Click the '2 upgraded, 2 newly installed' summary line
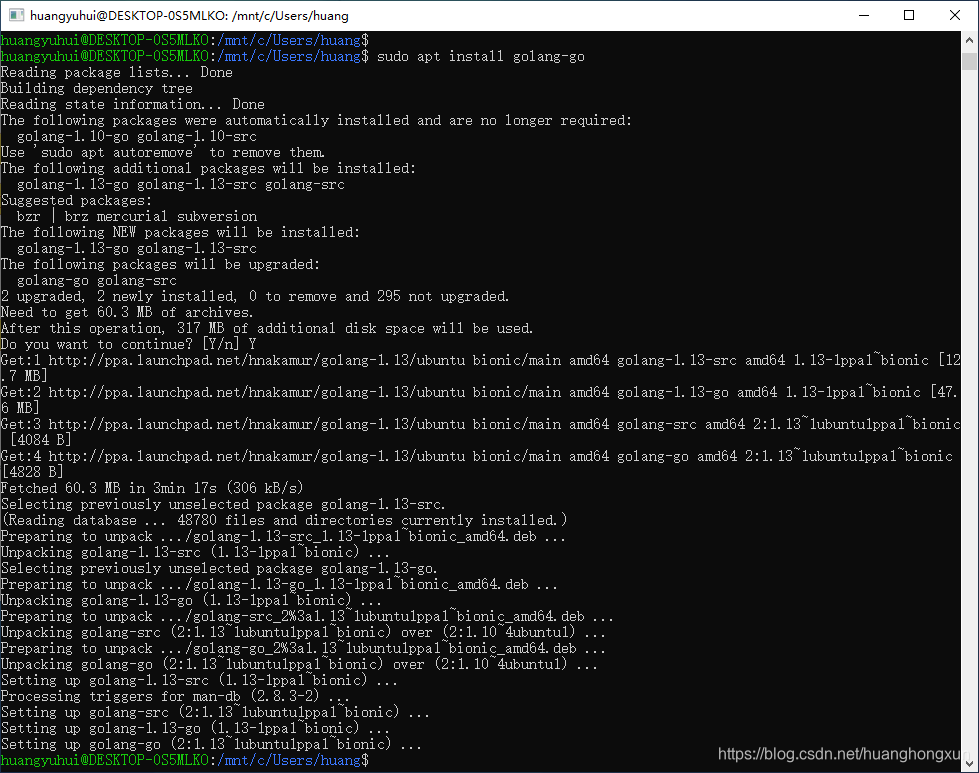 click(x=255, y=297)
